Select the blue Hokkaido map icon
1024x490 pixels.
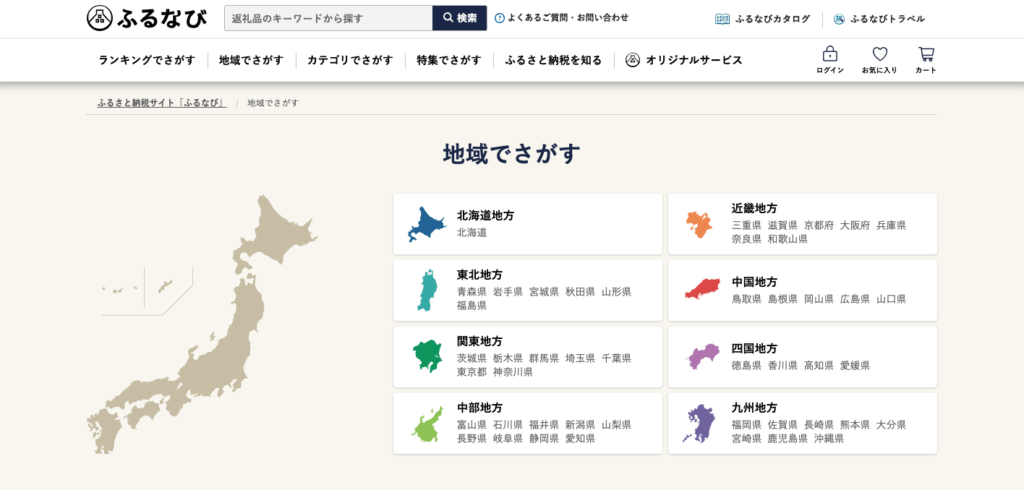[426, 224]
